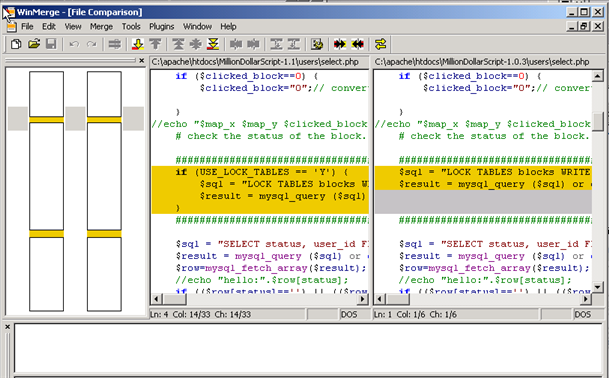The height and width of the screenshot is (378, 609).
Task: Click the right pane horizontal scrollbar thumb
Action: pos(397,299)
